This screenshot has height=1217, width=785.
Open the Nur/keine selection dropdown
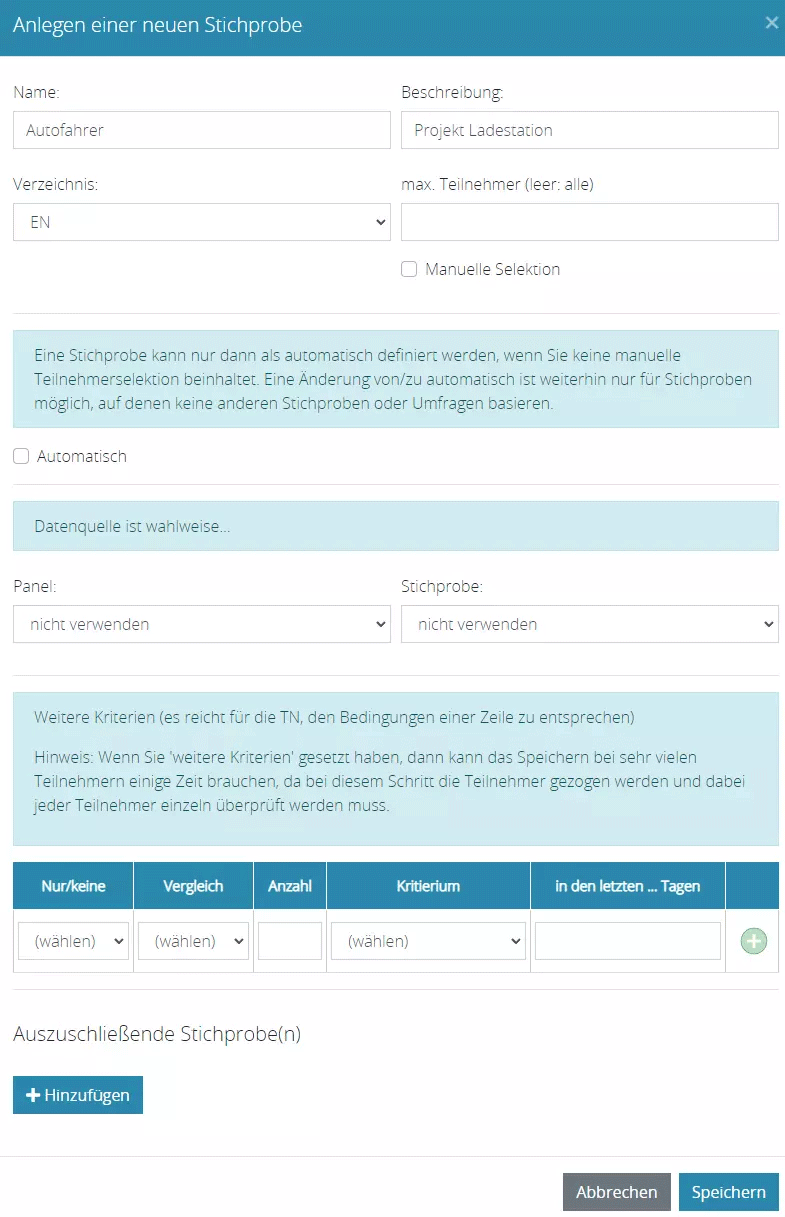(74, 941)
